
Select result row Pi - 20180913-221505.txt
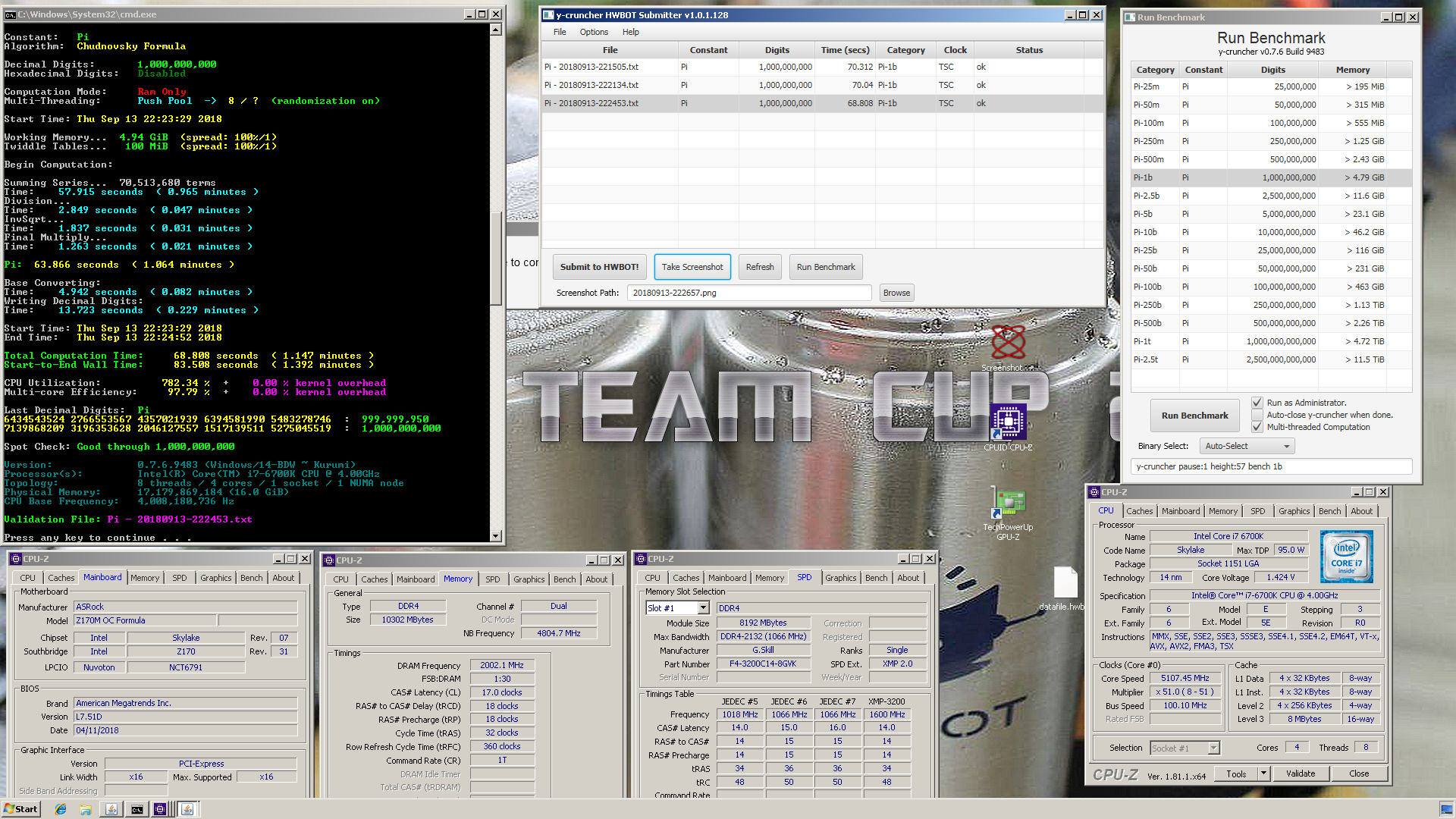tap(823, 67)
